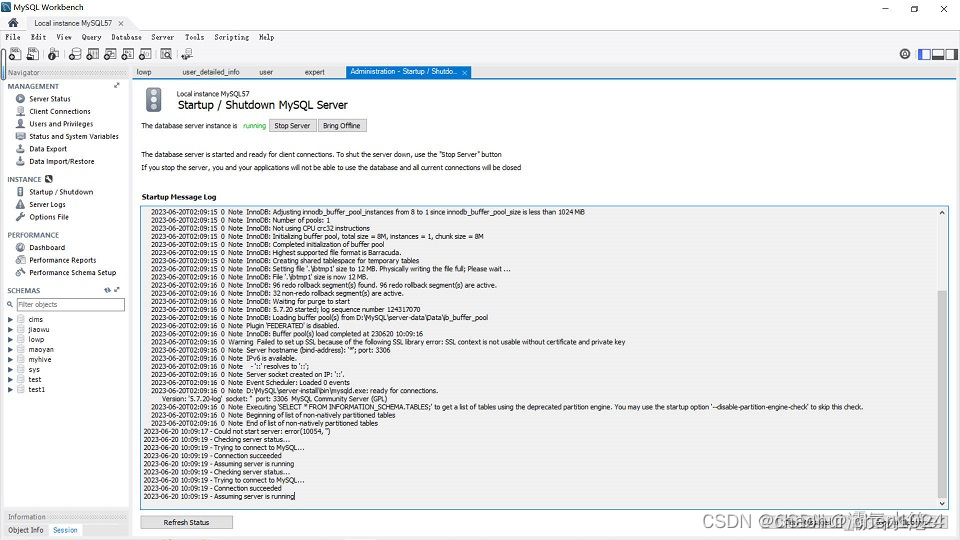Expand the lowp schema
Viewport: 960px width, 540px height.
[10, 340]
